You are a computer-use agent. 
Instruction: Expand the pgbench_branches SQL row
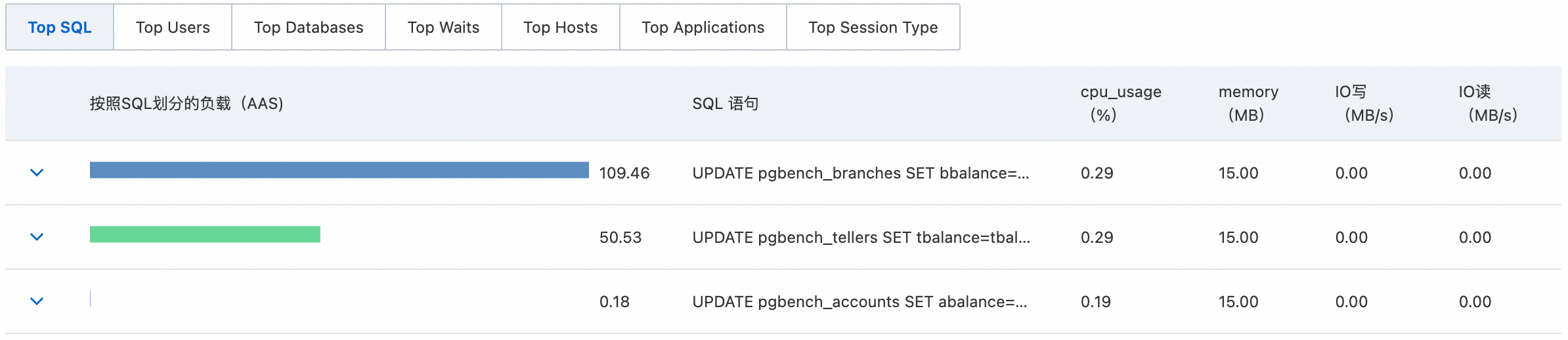pyautogui.click(x=37, y=173)
